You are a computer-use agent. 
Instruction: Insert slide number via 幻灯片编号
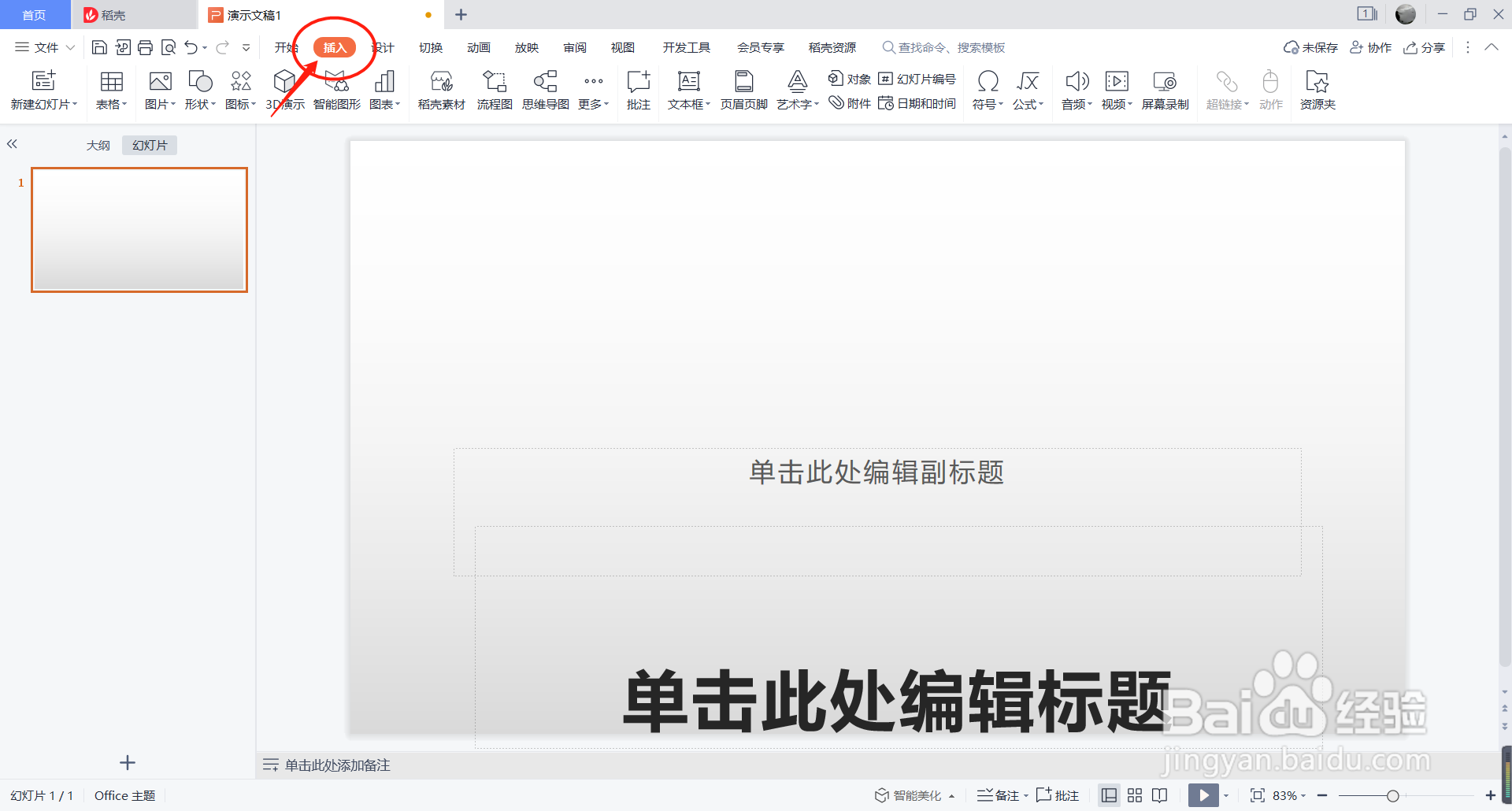click(x=917, y=79)
